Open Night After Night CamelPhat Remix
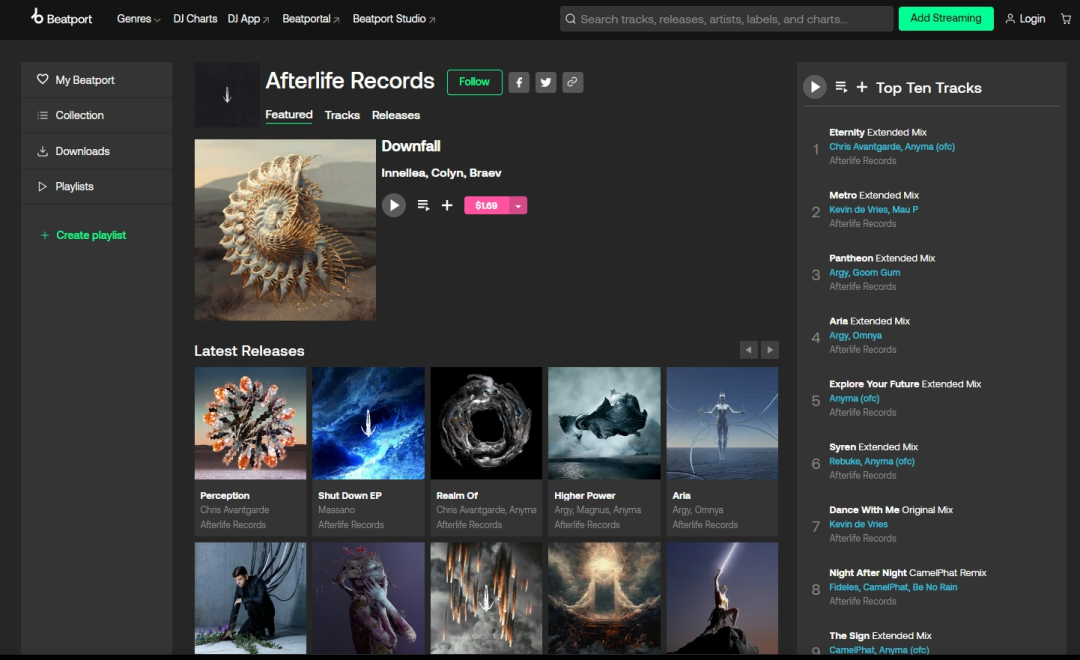The image size is (1080, 660). [908, 573]
